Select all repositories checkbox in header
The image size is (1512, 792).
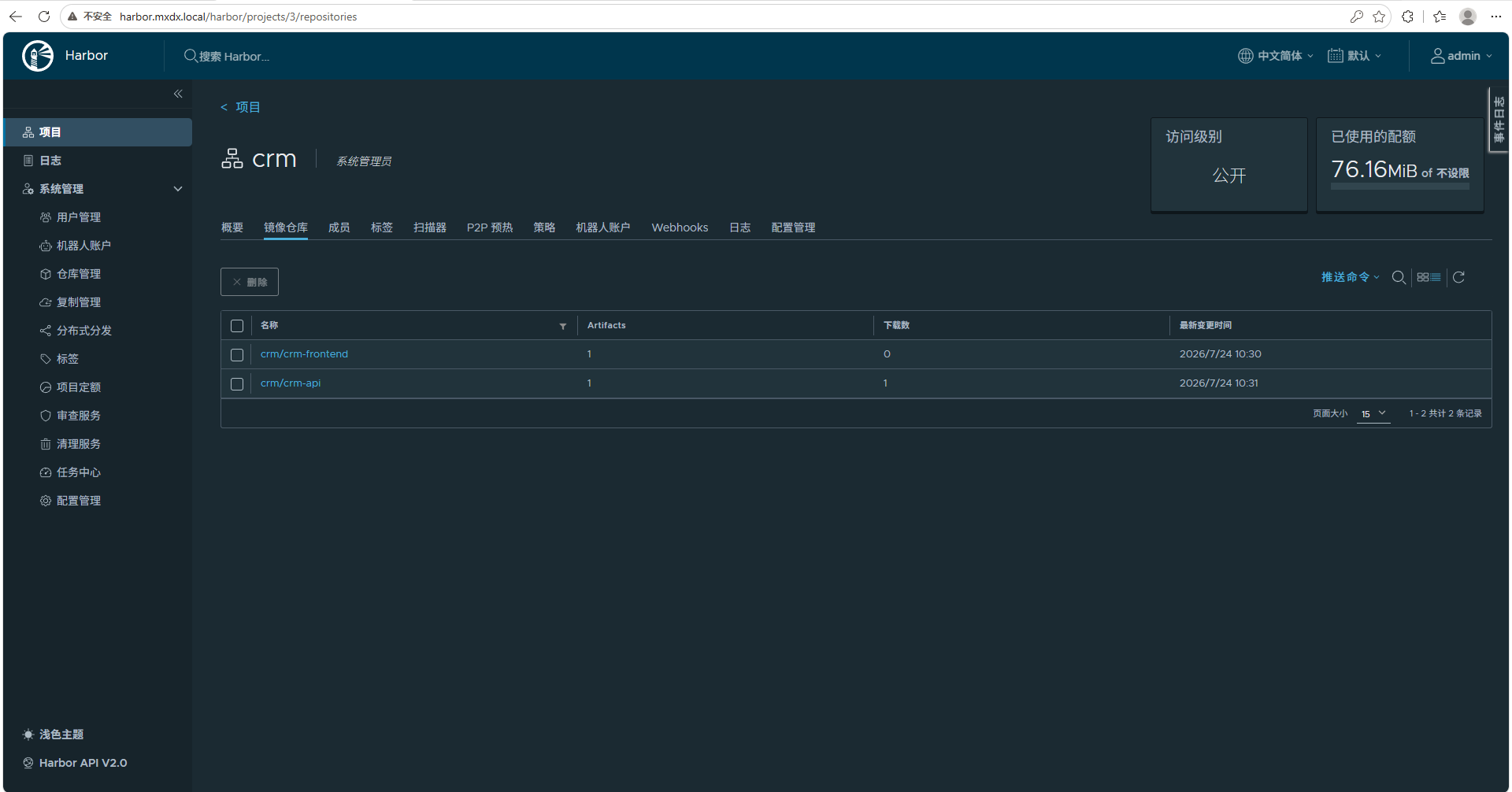(237, 326)
